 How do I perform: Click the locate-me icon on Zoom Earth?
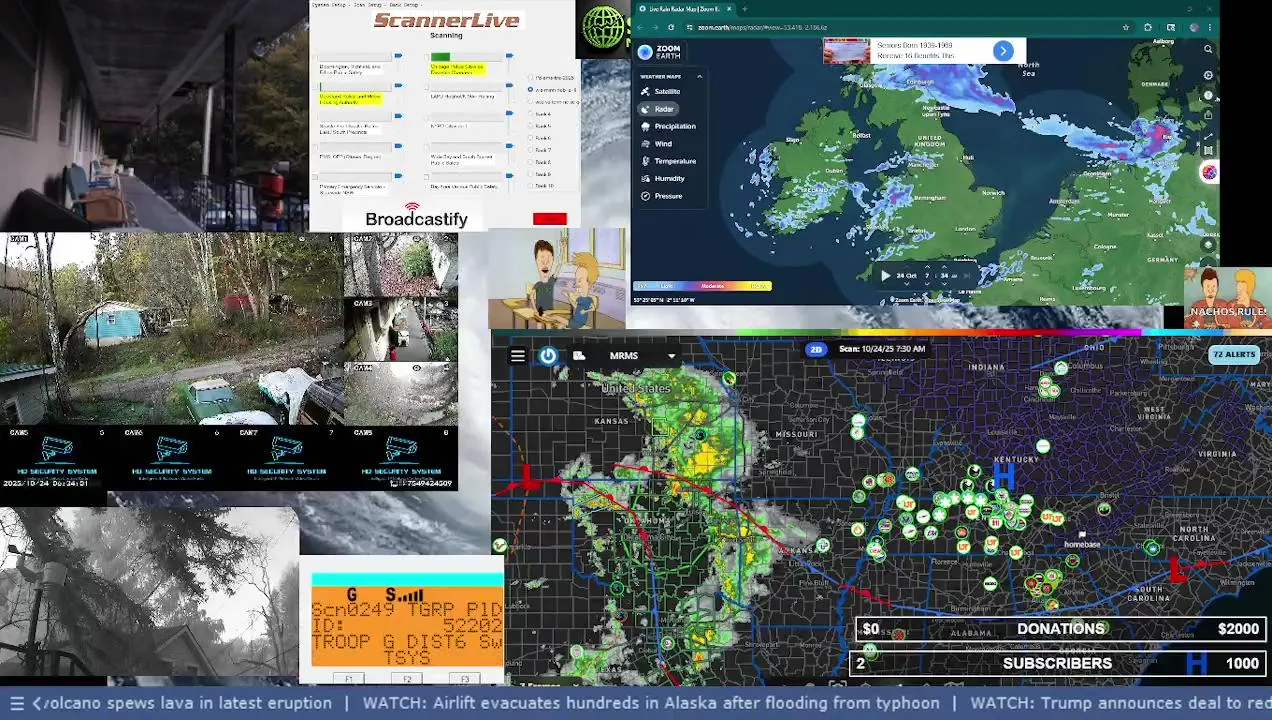click(x=1208, y=76)
